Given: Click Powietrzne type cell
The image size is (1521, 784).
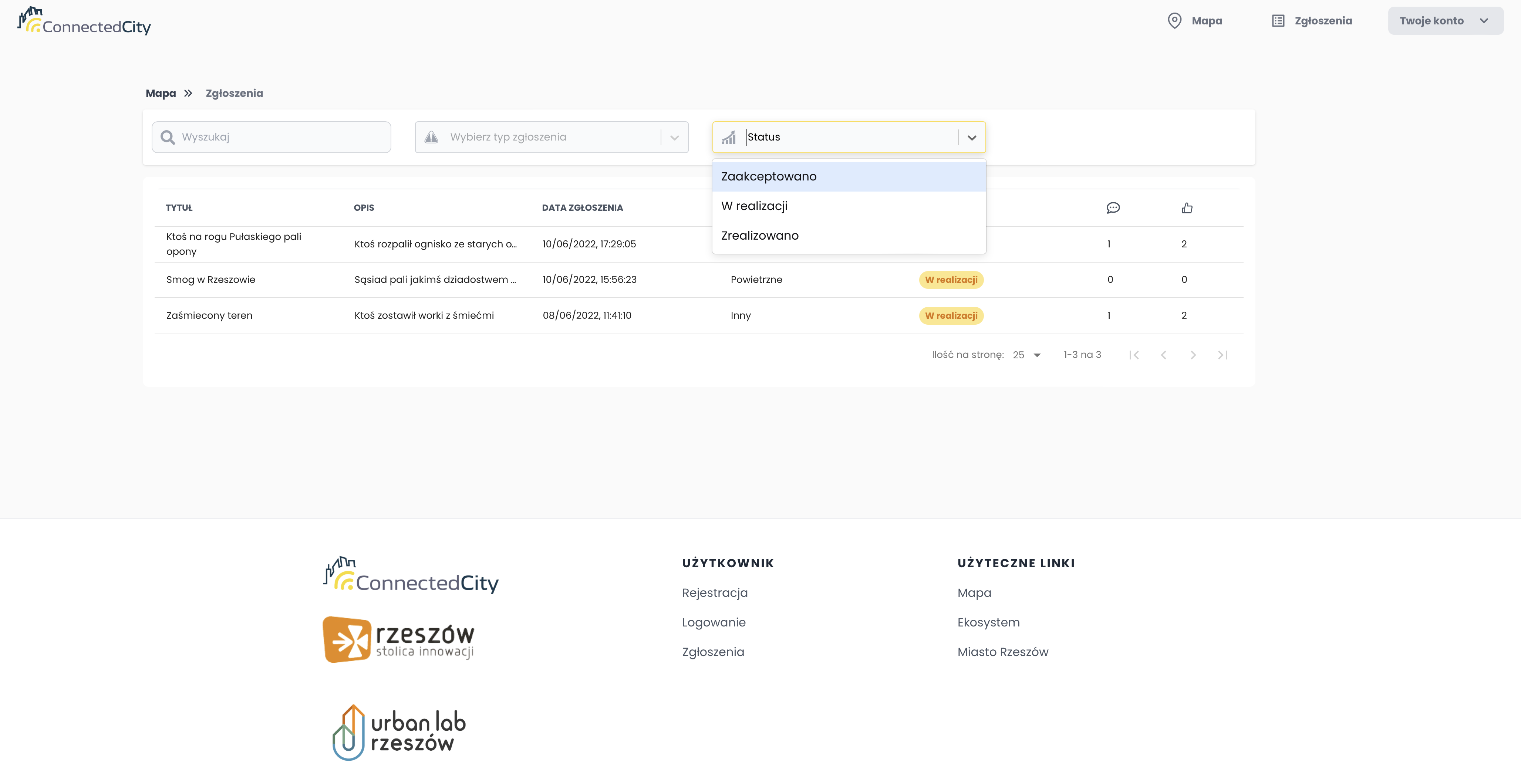Looking at the screenshot, I should (756, 280).
